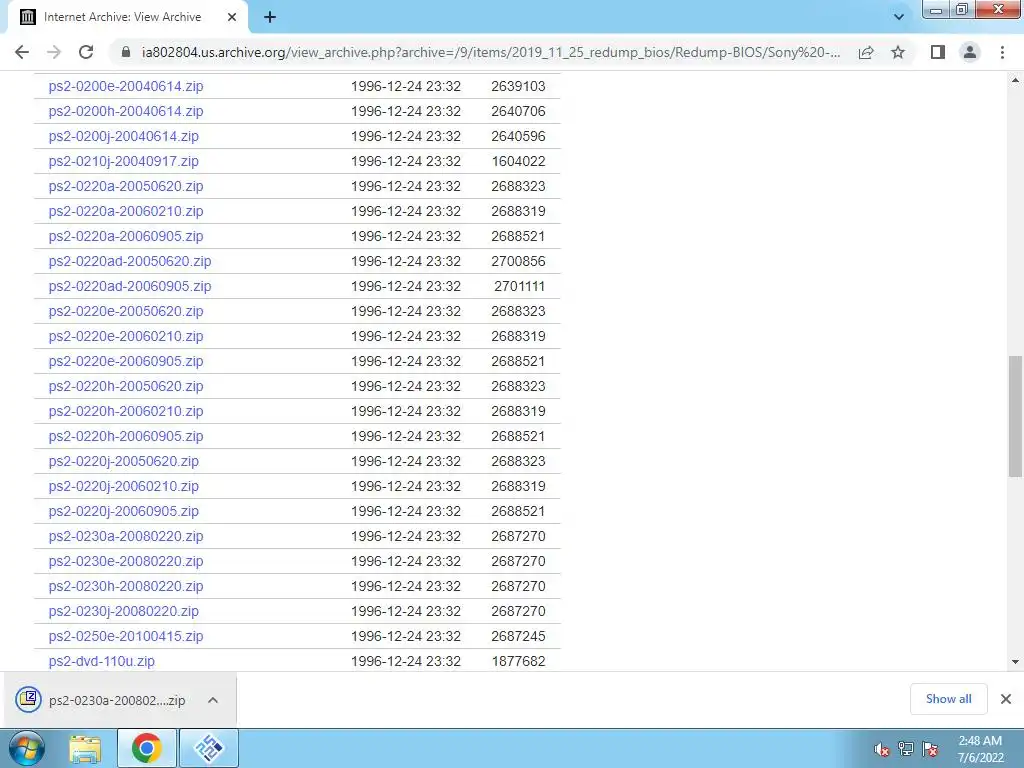This screenshot has height=768, width=1024.
Task: Open the browser side panel
Action: pyautogui.click(x=938, y=52)
